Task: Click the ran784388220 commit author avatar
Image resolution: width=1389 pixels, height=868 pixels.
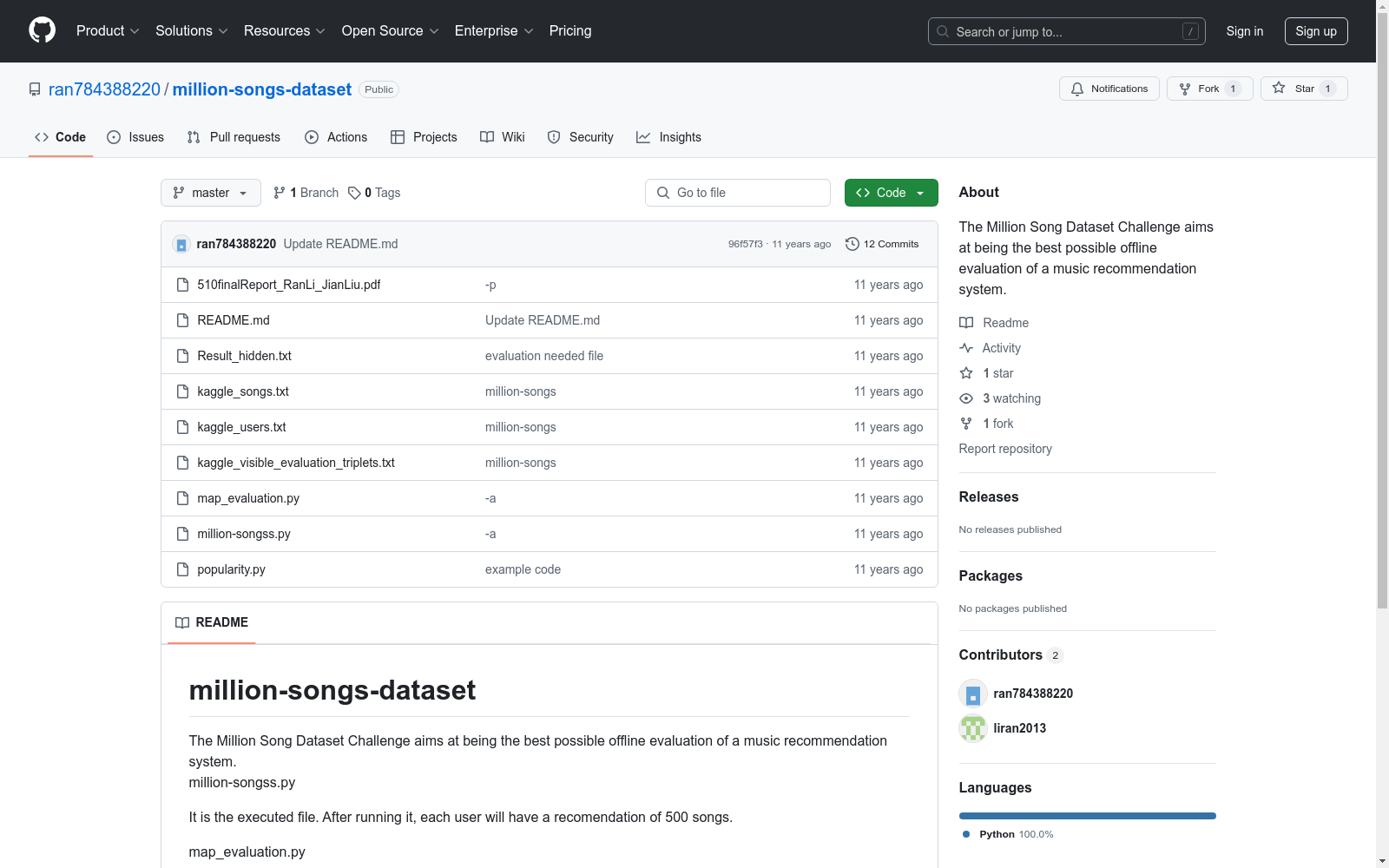Action: (181, 244)
